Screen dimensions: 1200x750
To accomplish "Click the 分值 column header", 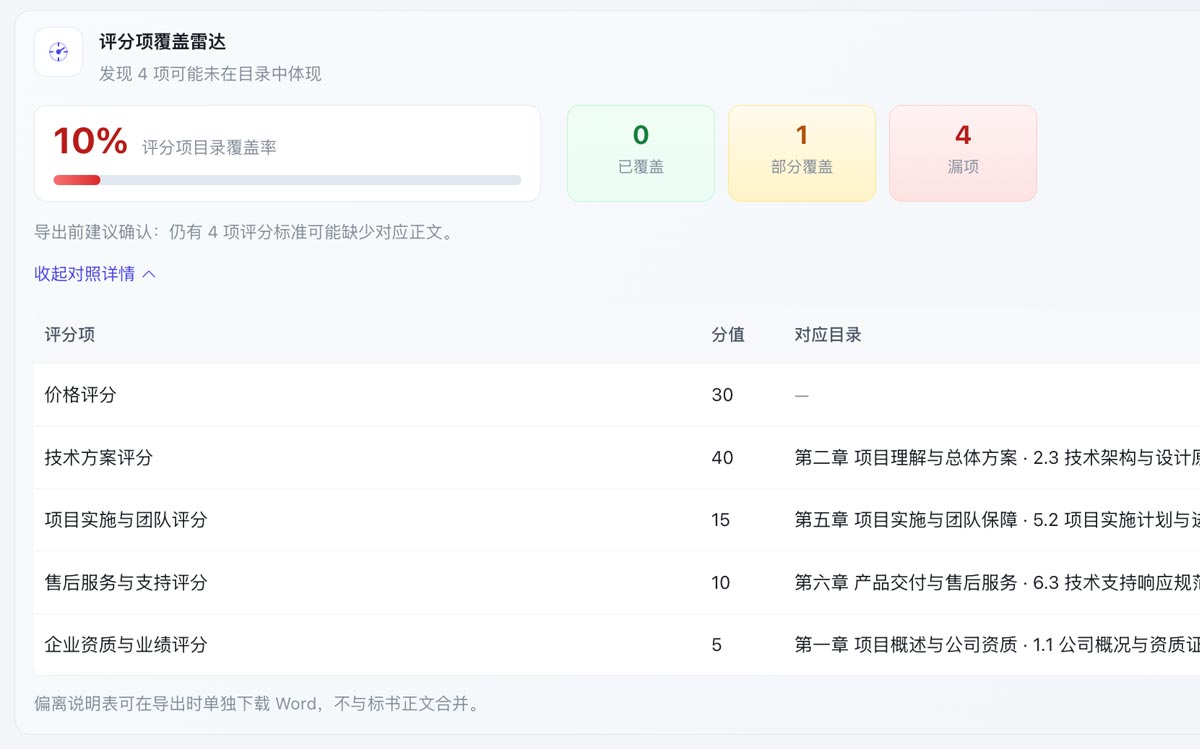I will click(728, 335).
